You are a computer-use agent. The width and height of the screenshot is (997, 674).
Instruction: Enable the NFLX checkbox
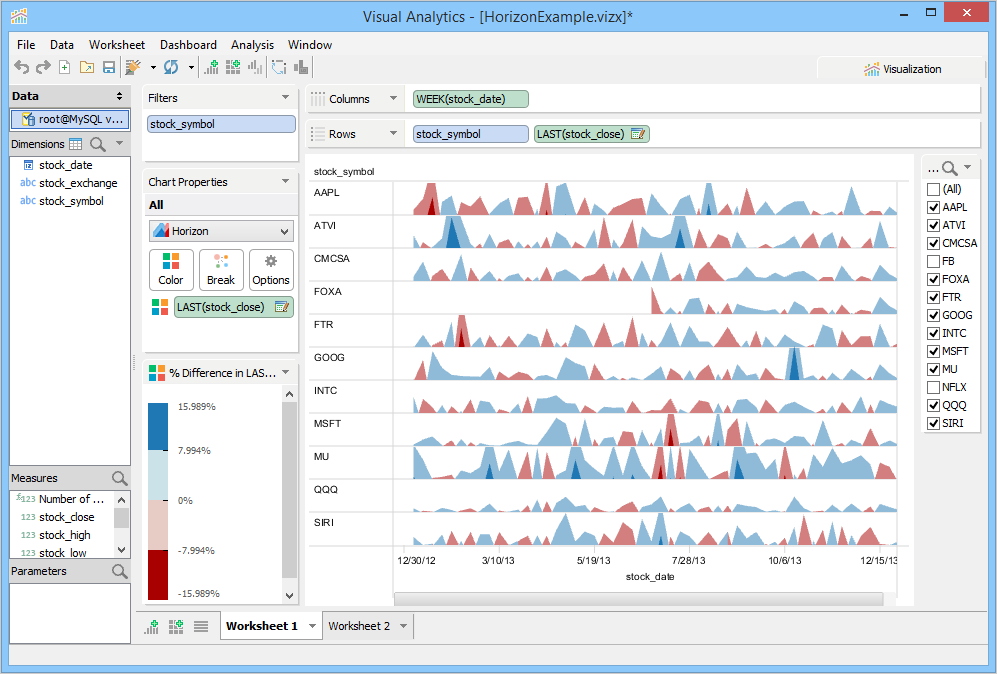[x=933, y=387]
